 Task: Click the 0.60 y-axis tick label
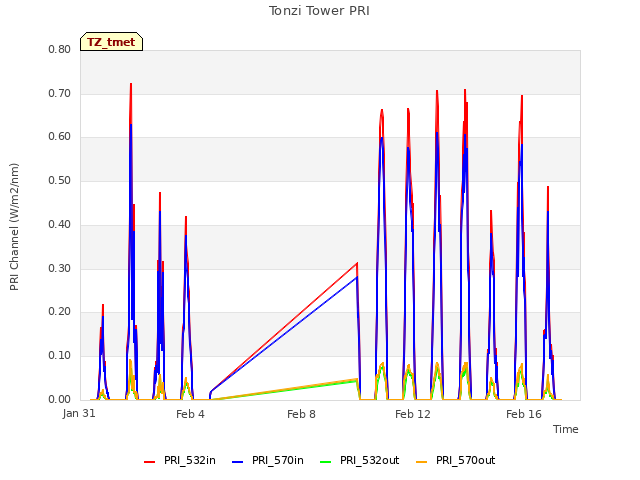click(60, 137)
